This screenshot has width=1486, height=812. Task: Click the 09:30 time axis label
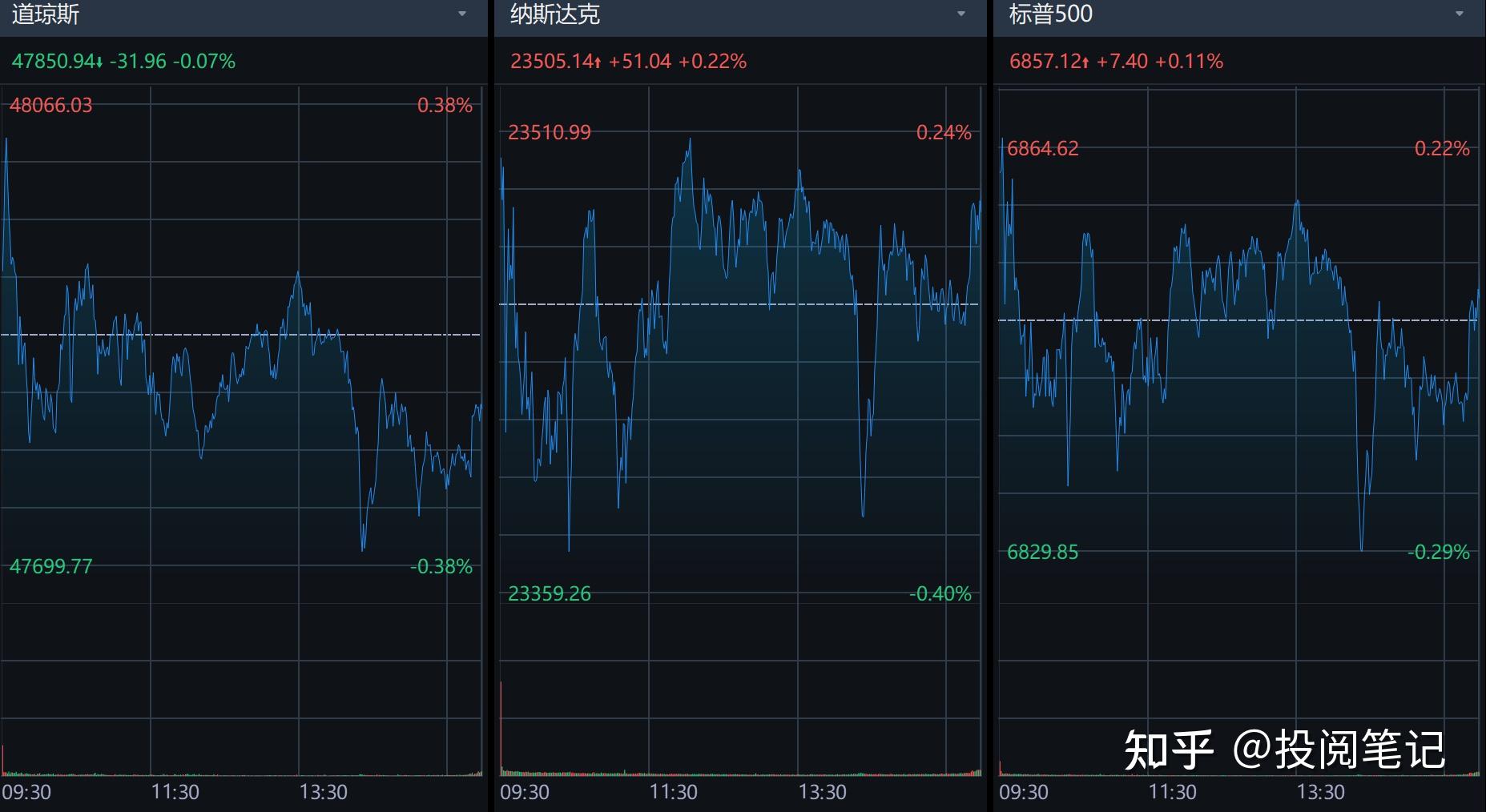coord(27,791)
